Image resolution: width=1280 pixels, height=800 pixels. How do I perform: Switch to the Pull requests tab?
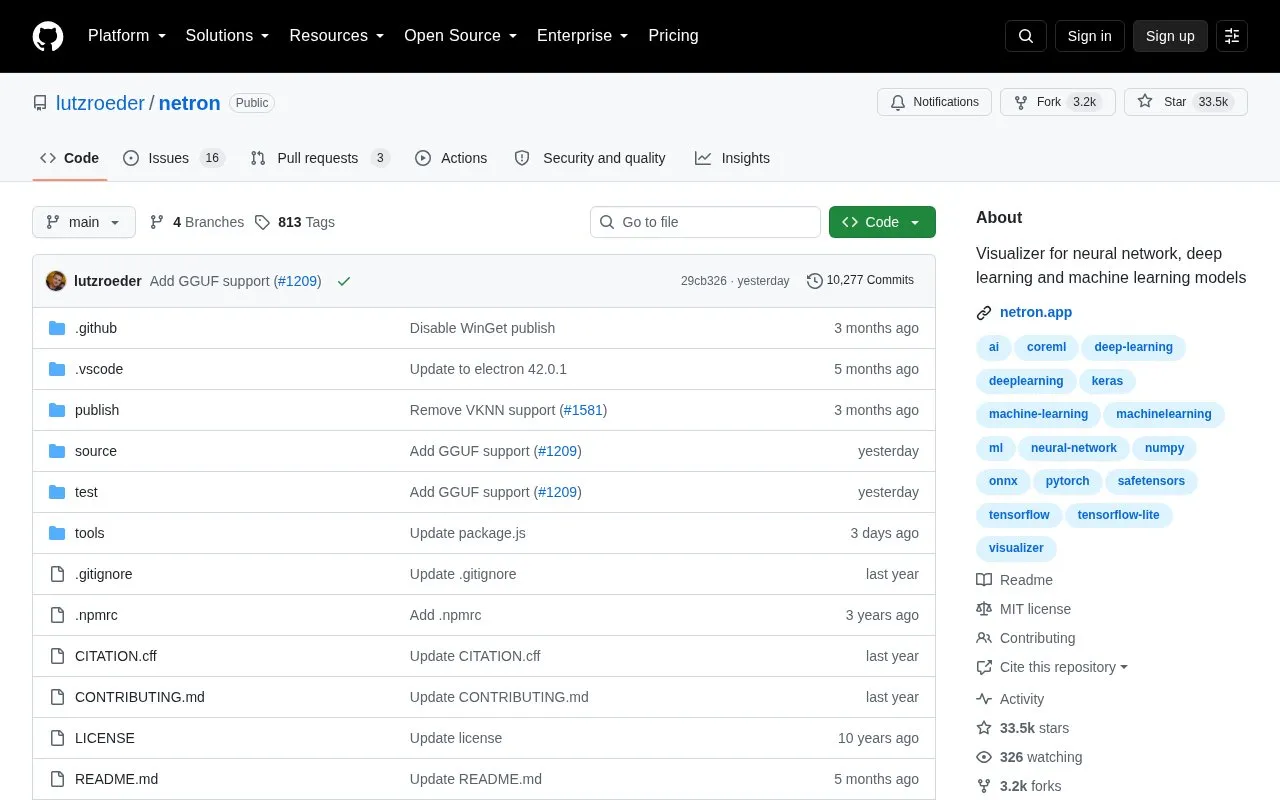[320, 158]
